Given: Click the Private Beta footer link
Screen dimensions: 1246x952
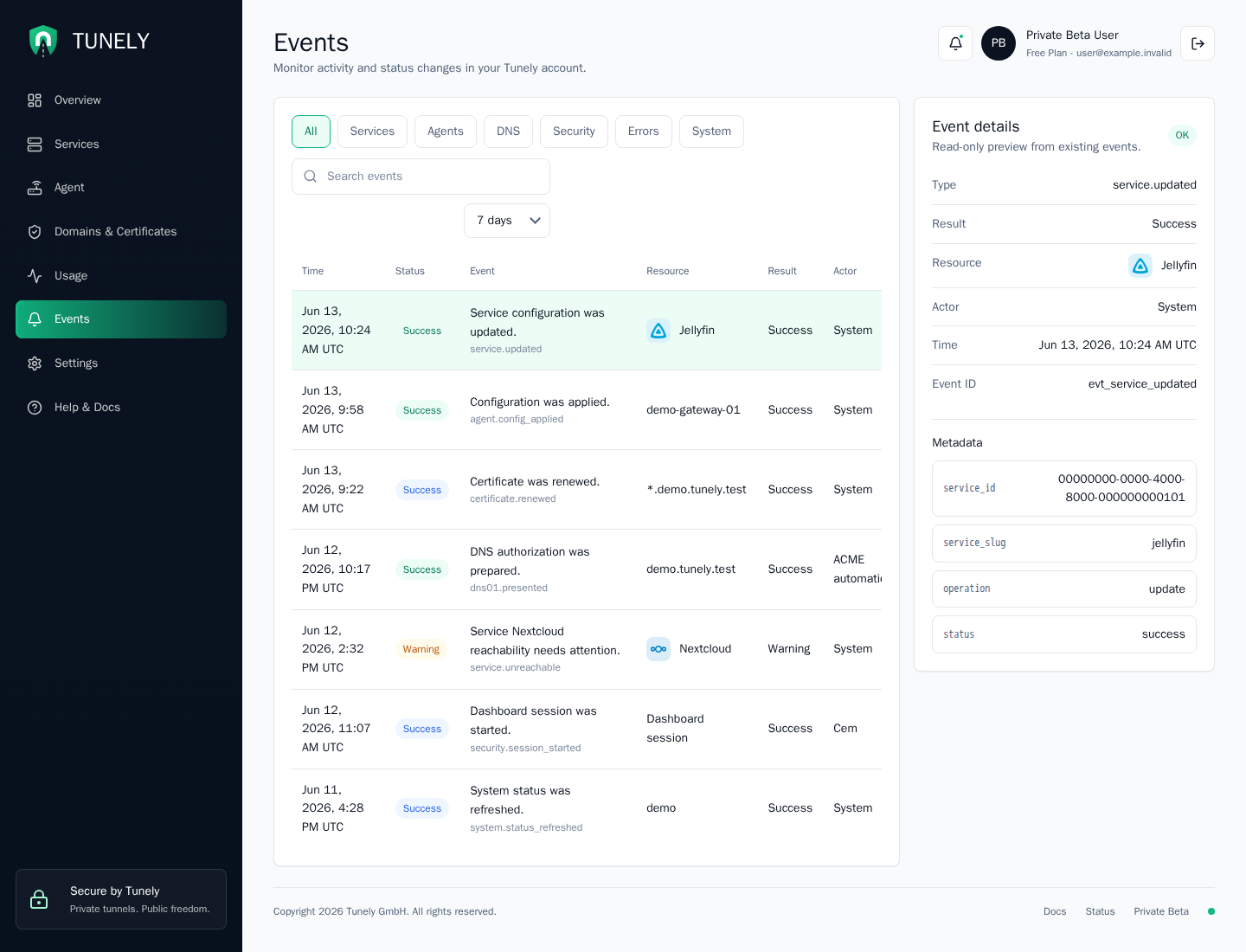Looking at the screenshot, I should coord(1161,911).
